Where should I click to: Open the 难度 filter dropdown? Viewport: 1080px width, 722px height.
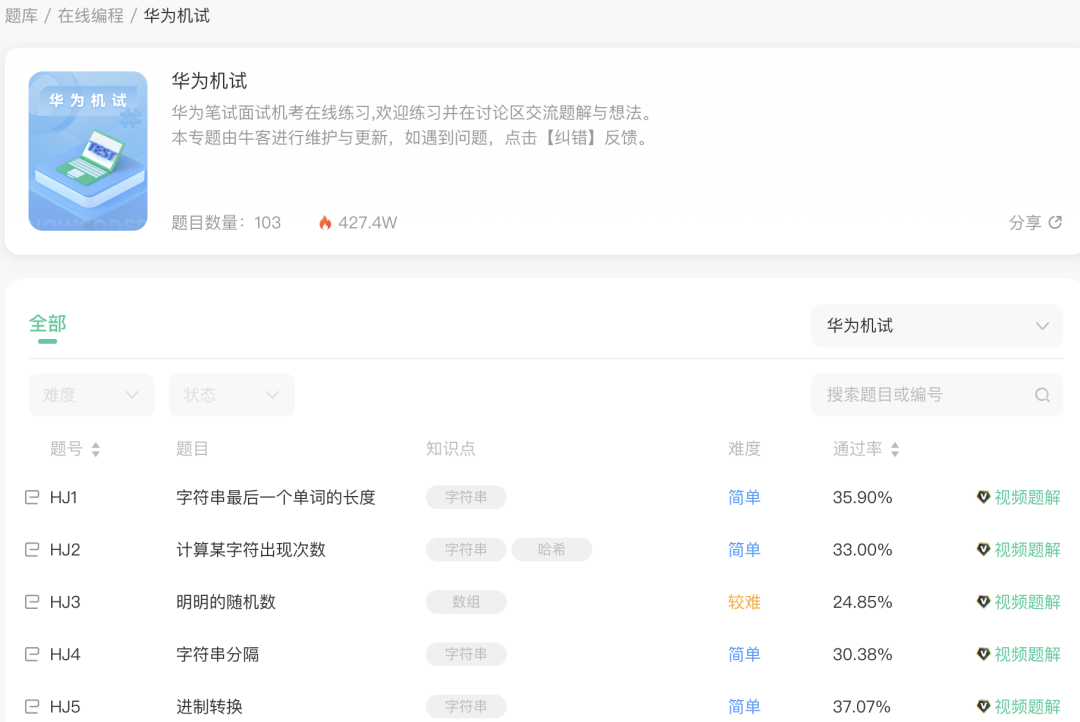91,395
